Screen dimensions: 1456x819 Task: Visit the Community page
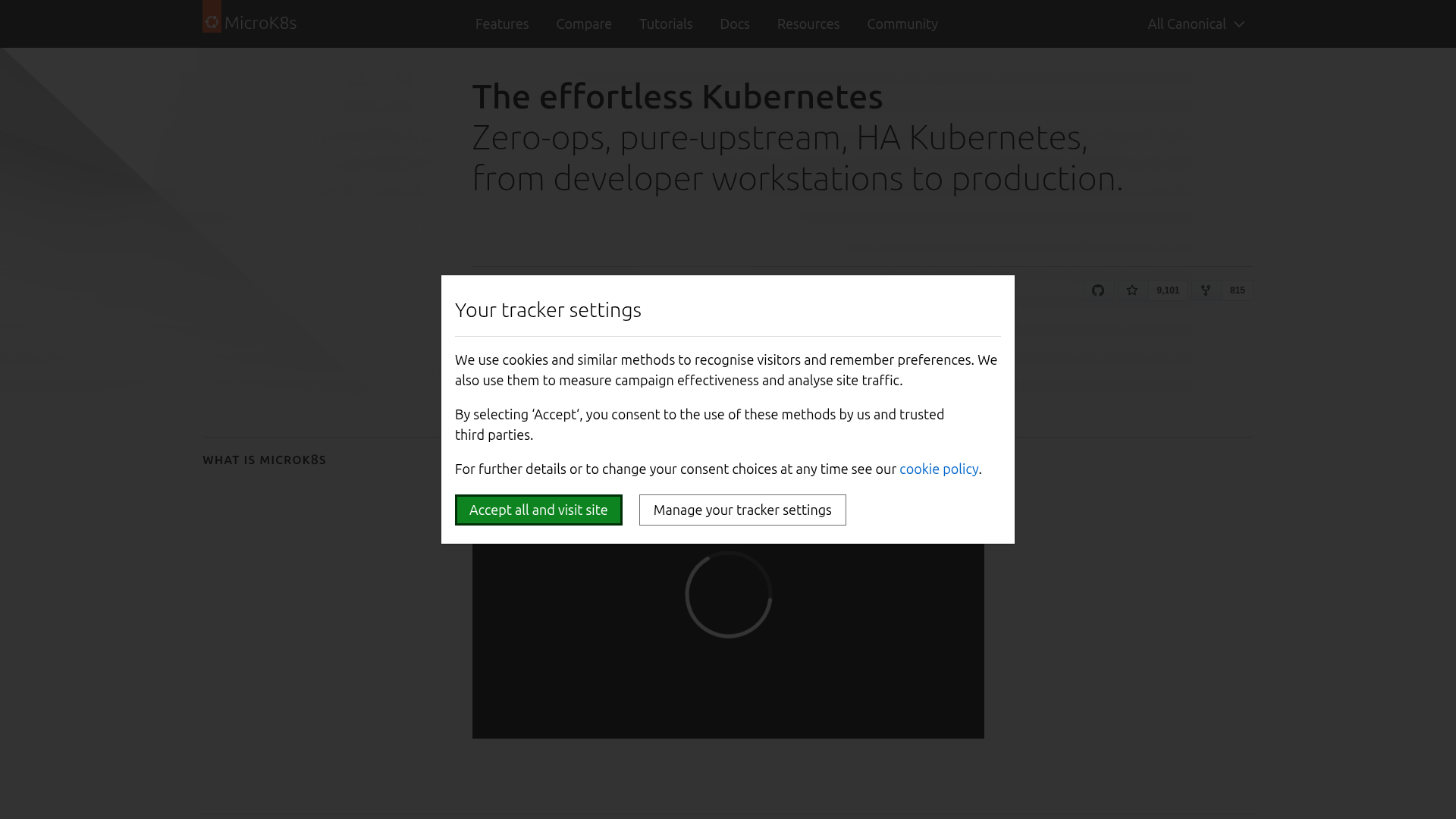tap(902, 24)
